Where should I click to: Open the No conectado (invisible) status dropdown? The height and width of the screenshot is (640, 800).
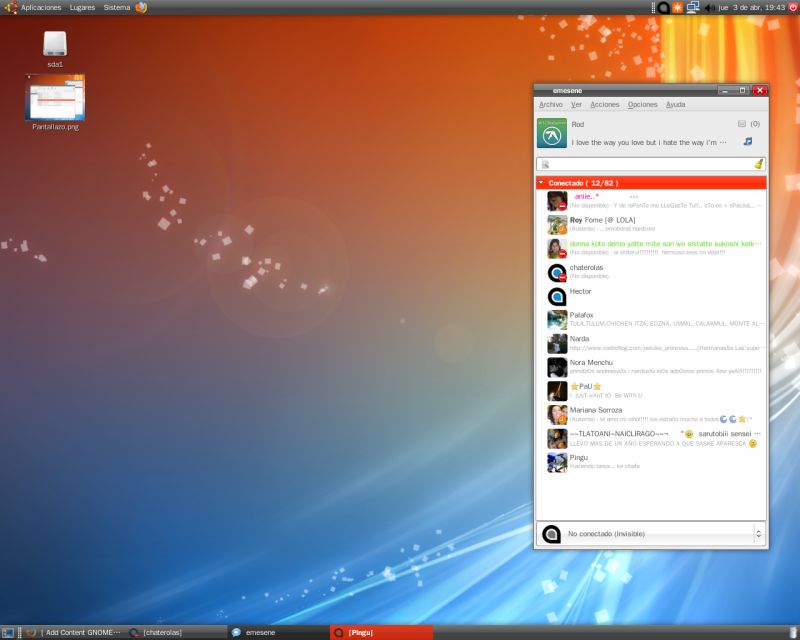pyautogui.click(x=651, y=534)
